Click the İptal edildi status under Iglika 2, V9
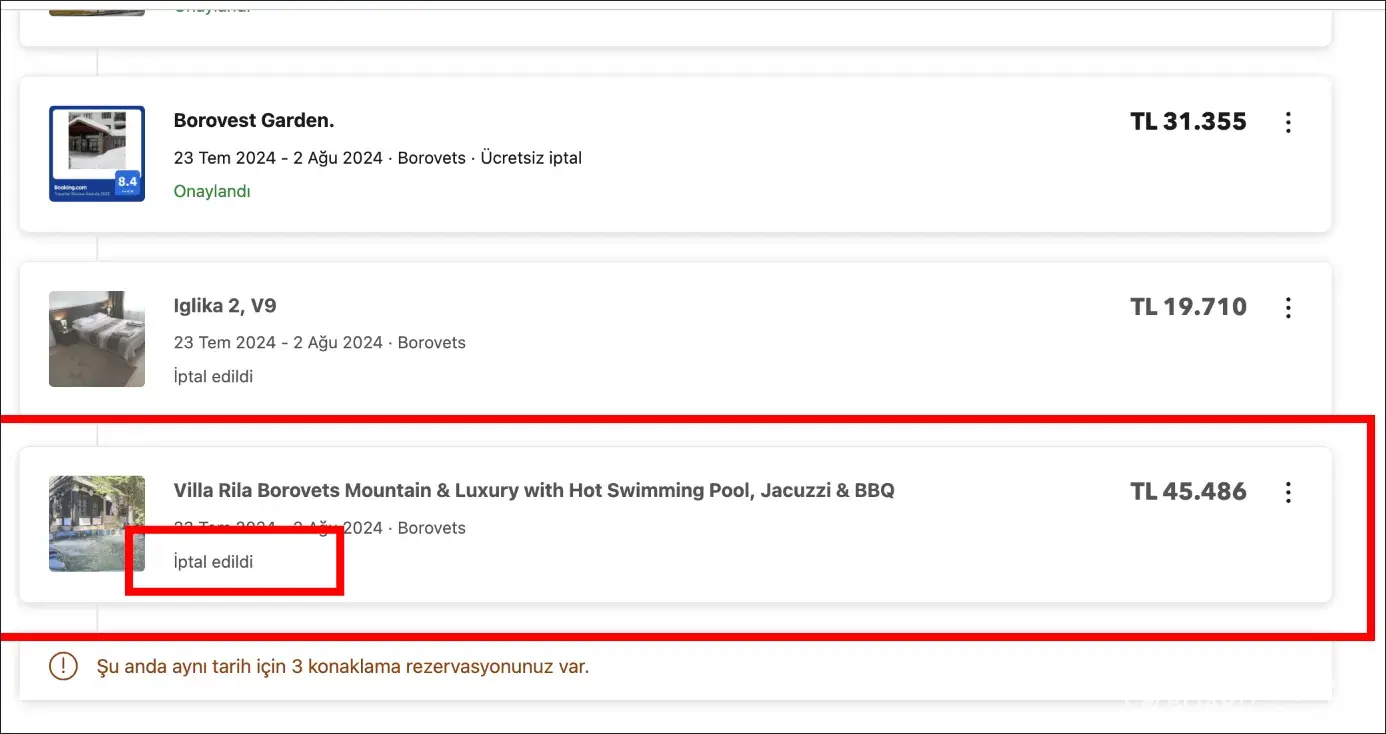 (x=213, y=377)
